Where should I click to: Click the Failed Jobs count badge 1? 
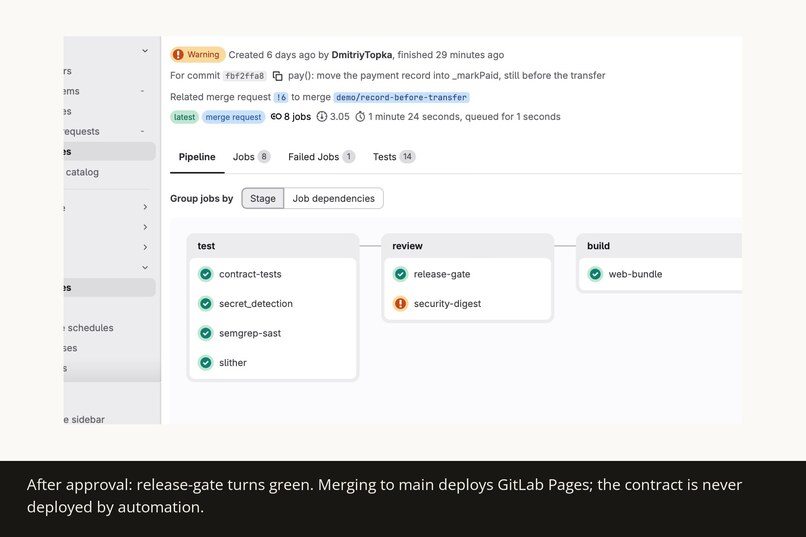coord(349,157)
